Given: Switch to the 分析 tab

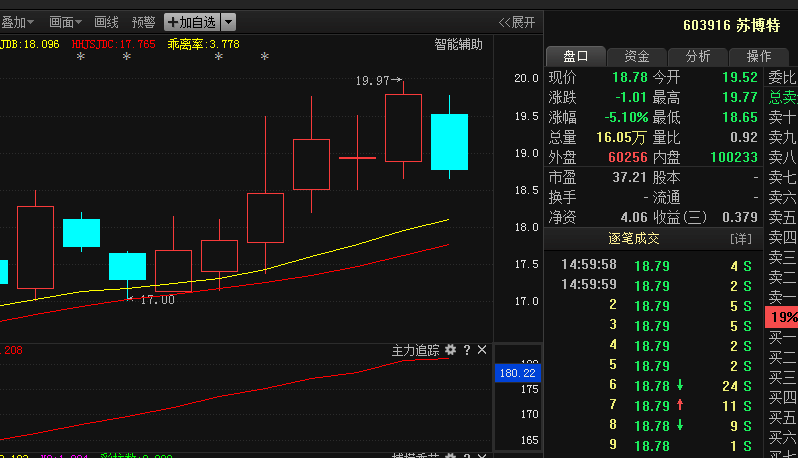Looking at the screenshot, I should (x=698, y=56).
